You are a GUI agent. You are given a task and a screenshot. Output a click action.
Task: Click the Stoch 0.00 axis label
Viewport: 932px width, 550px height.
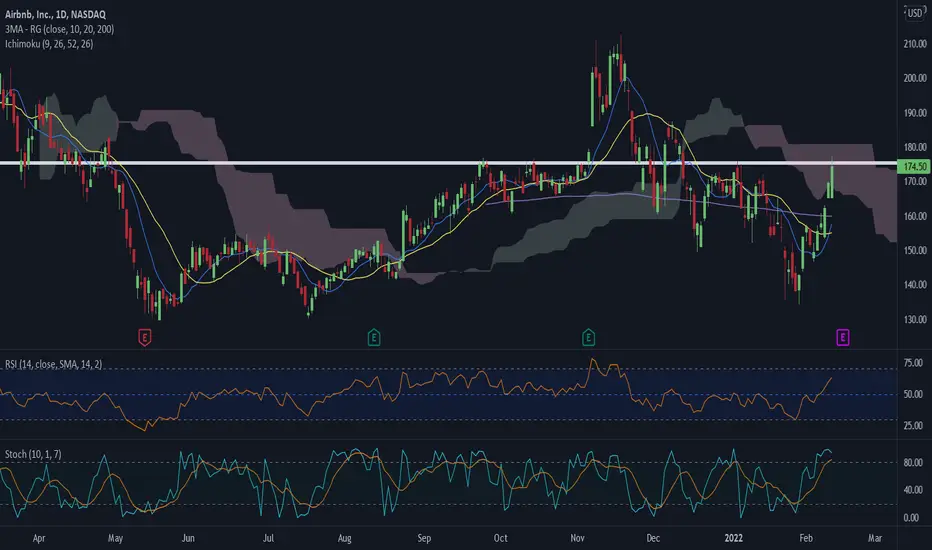913,518
